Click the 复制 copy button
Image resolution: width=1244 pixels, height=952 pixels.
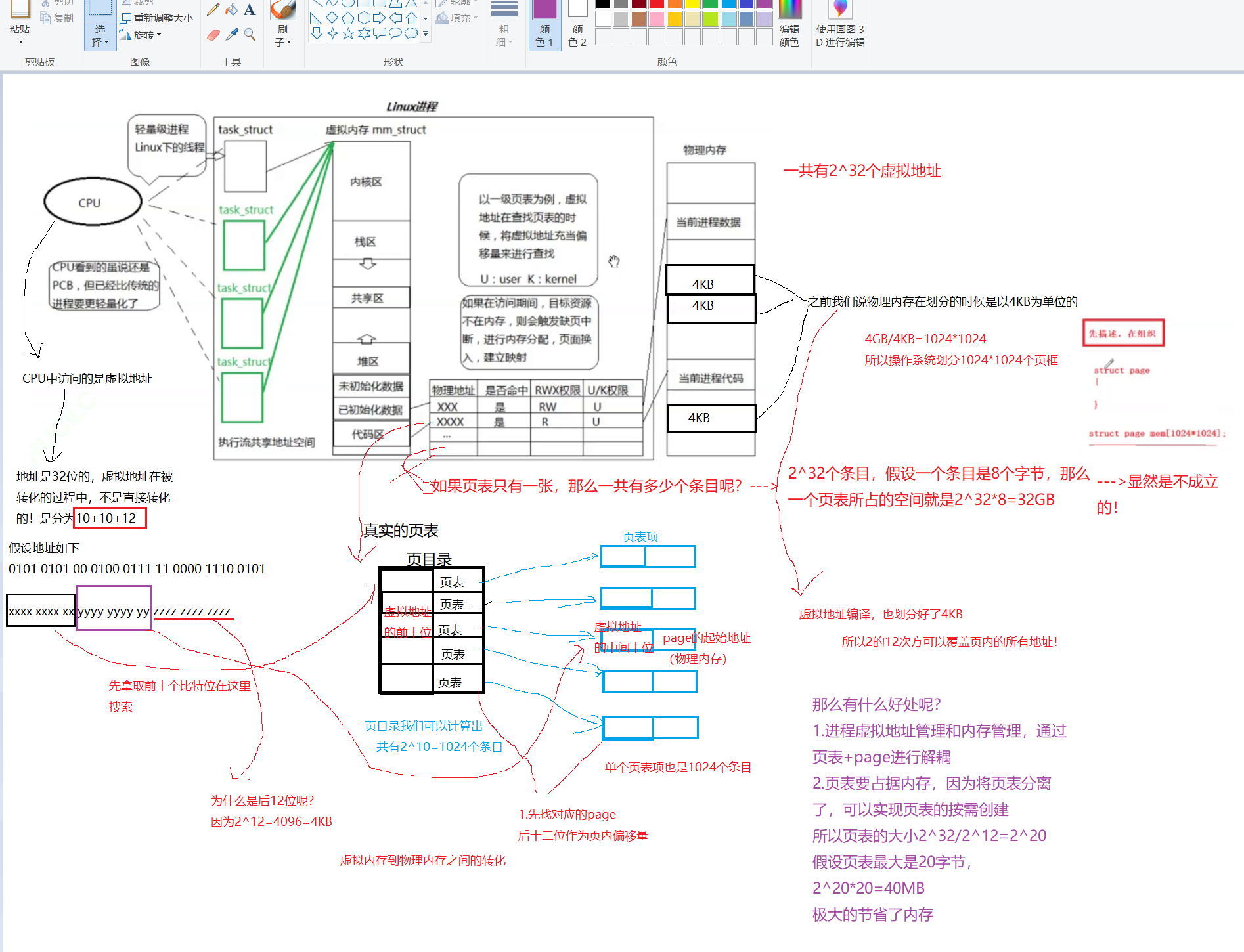tap(57, 18)
